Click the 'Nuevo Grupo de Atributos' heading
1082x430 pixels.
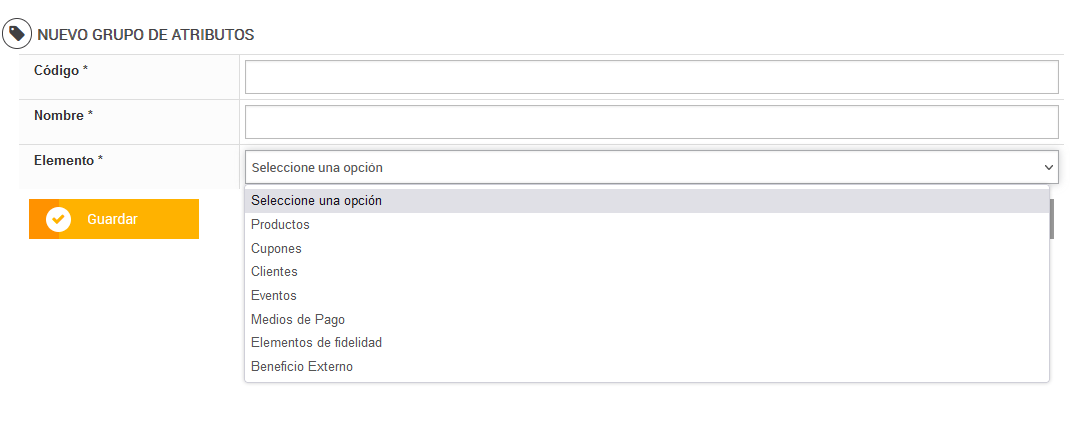tap(146, 35)
